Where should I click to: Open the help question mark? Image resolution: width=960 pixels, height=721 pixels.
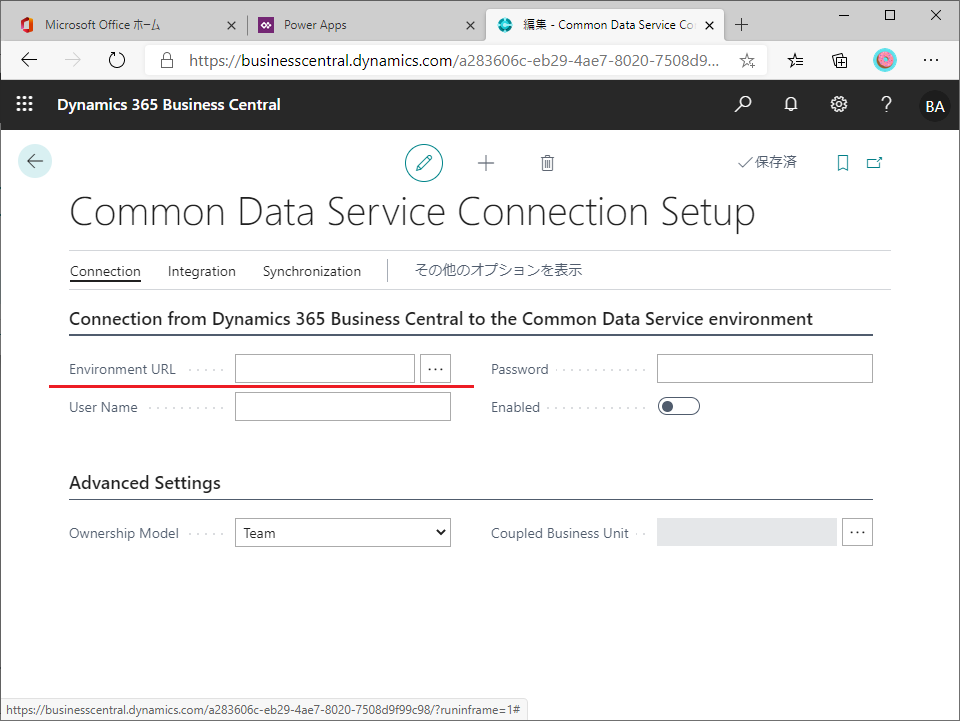[886, 104]
